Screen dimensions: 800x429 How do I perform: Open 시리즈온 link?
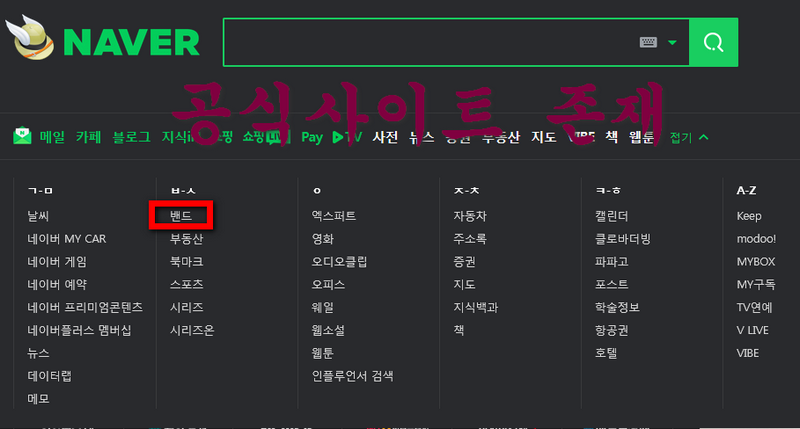point(192,330)
